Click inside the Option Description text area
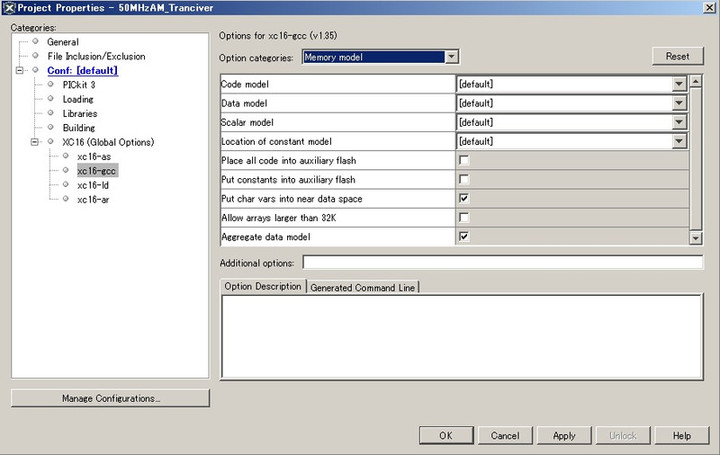Viewport: 720px width, 455px height. (461, 337)
